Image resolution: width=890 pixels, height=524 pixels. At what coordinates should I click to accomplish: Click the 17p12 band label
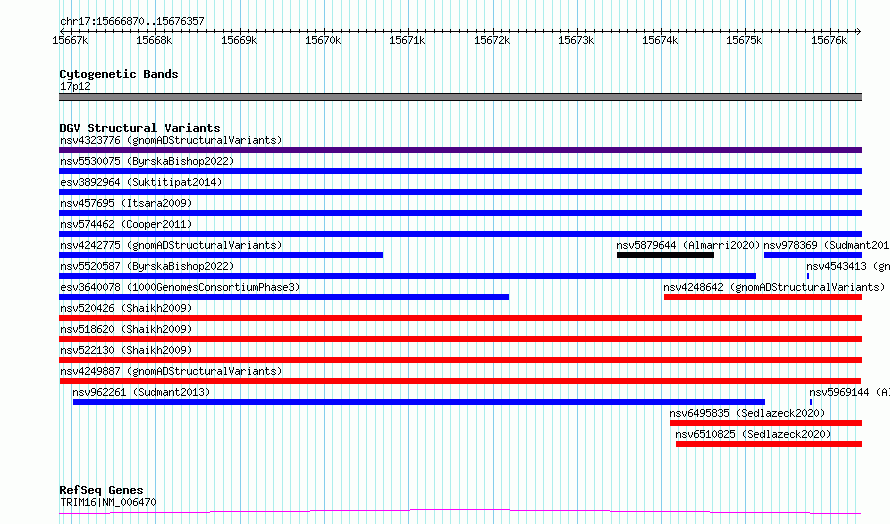pos(75,86)
